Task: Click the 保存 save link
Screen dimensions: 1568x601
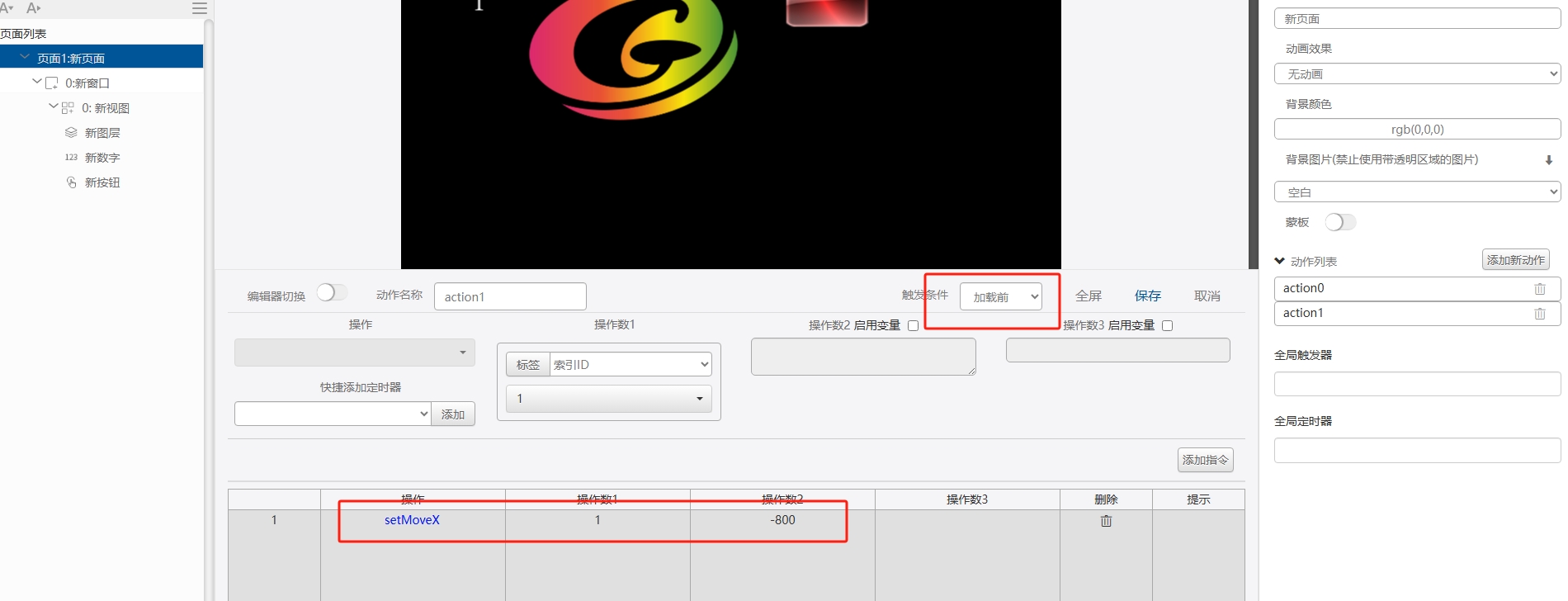Action: pos(1147,296)
